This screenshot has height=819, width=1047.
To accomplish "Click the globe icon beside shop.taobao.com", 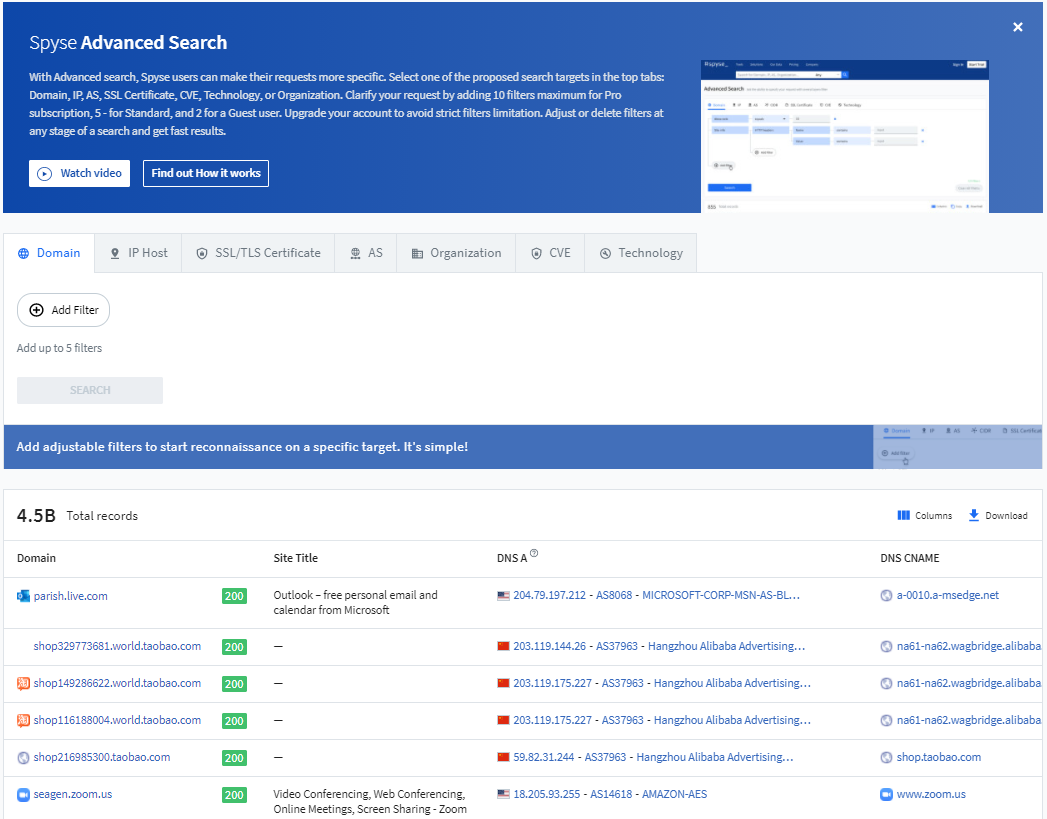I will (886, 757).
